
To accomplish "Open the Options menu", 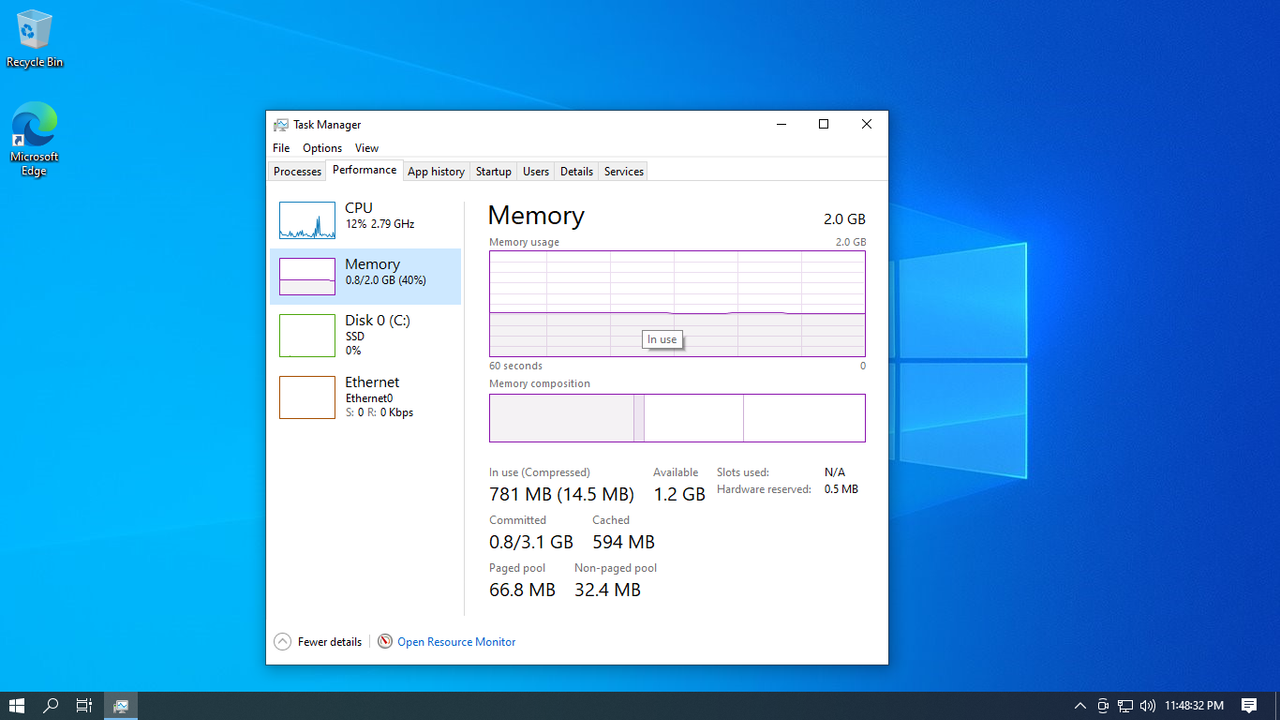I will tap(322, 148).
